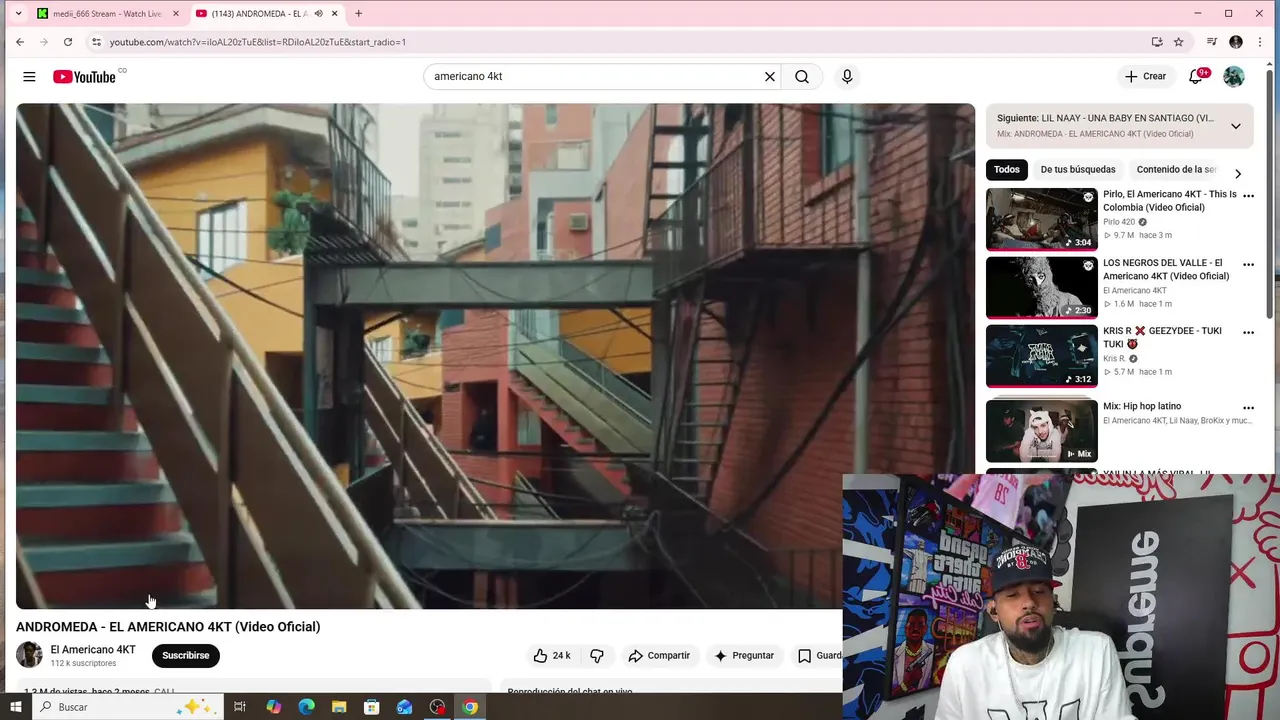Select the Todos filter chip
Screen dimensions: 1280x720
(1007, 170)
